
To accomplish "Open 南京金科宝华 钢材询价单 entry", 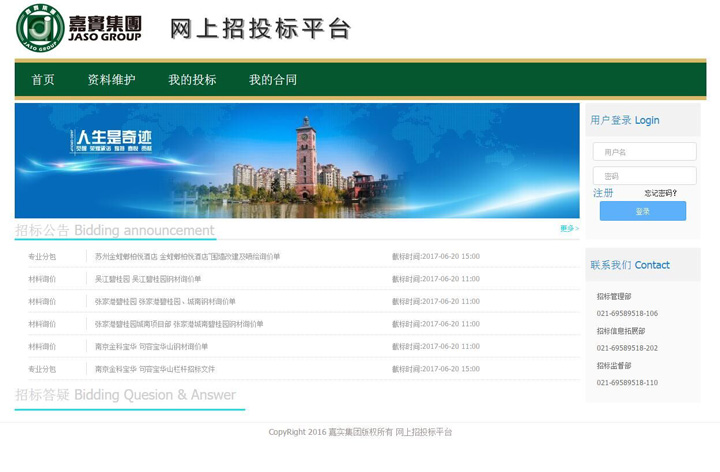I will pos(151,347).
